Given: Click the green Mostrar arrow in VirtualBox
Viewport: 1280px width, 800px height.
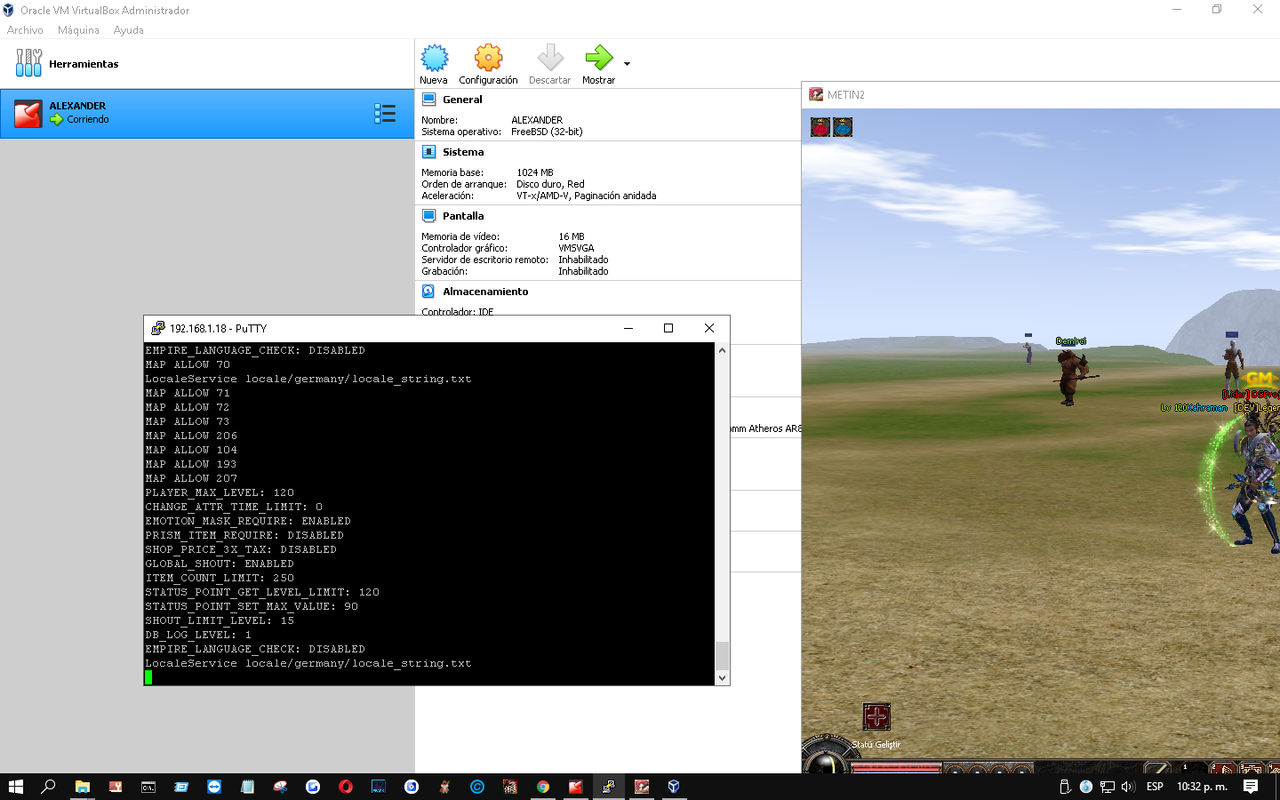Looking at the screenshot, I should [599, 58].
